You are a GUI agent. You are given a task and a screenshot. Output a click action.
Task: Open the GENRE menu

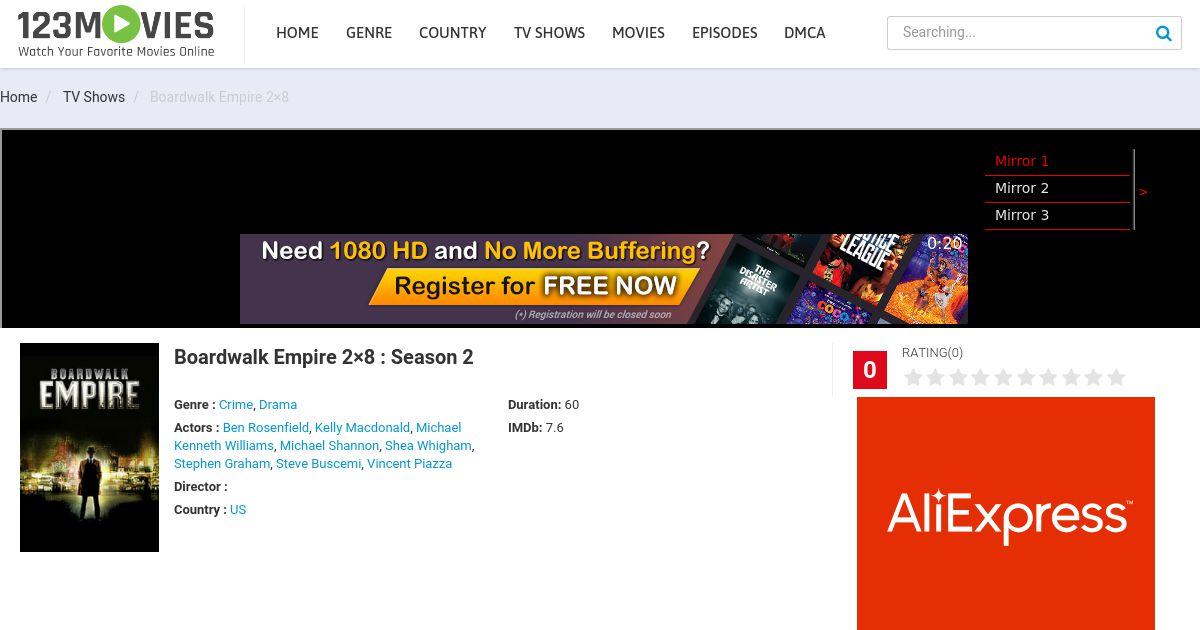369,33
